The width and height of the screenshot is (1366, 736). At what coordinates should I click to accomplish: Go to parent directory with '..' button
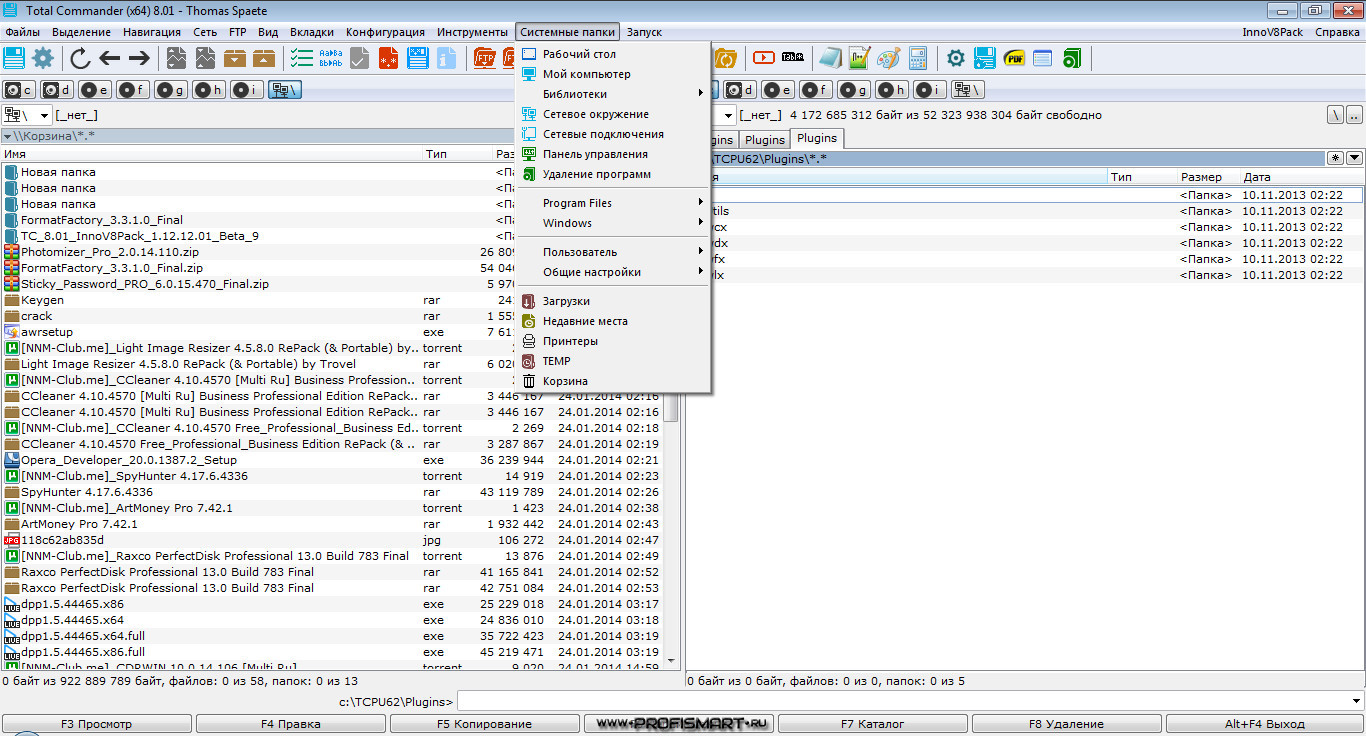1355,115
